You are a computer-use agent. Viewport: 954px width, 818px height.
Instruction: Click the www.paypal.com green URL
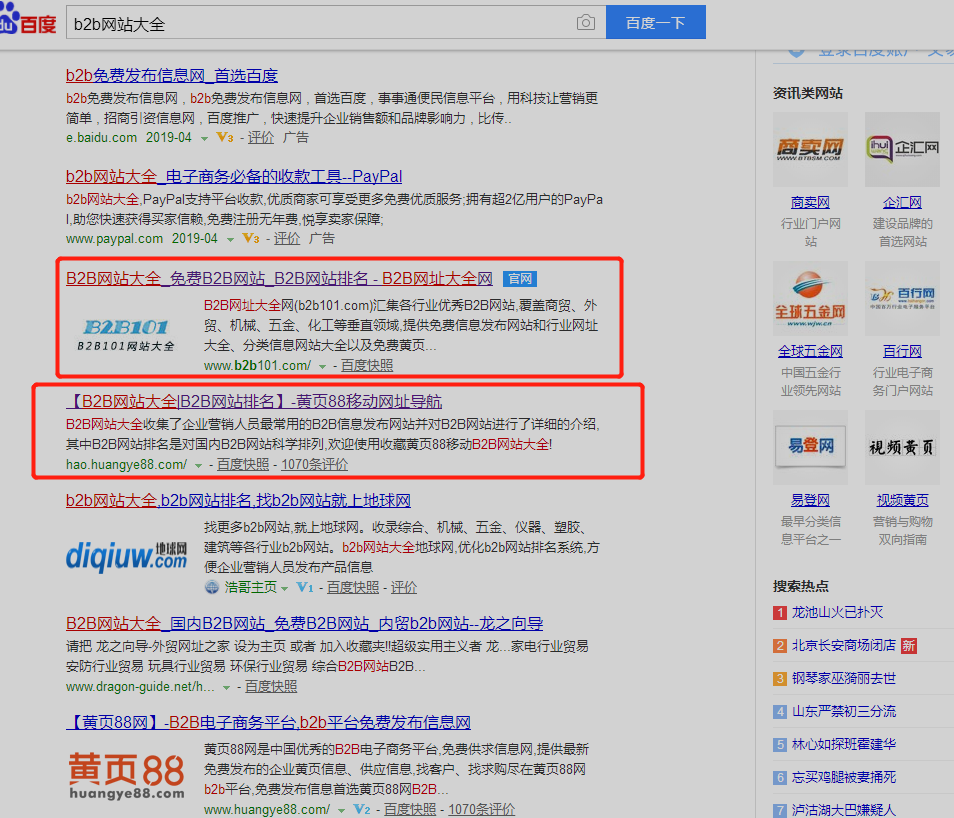pos(114,239)
